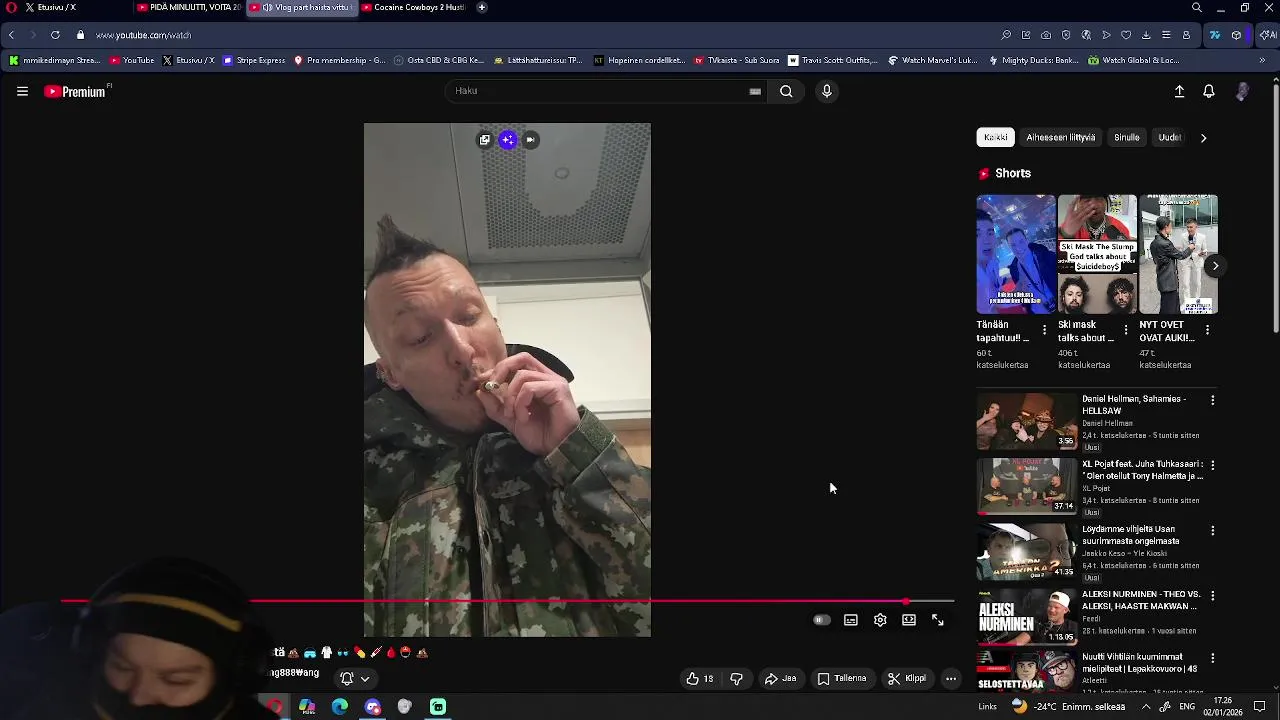
Task: Open the 'Stripe Express' bookmark
Action: point(254,60)
